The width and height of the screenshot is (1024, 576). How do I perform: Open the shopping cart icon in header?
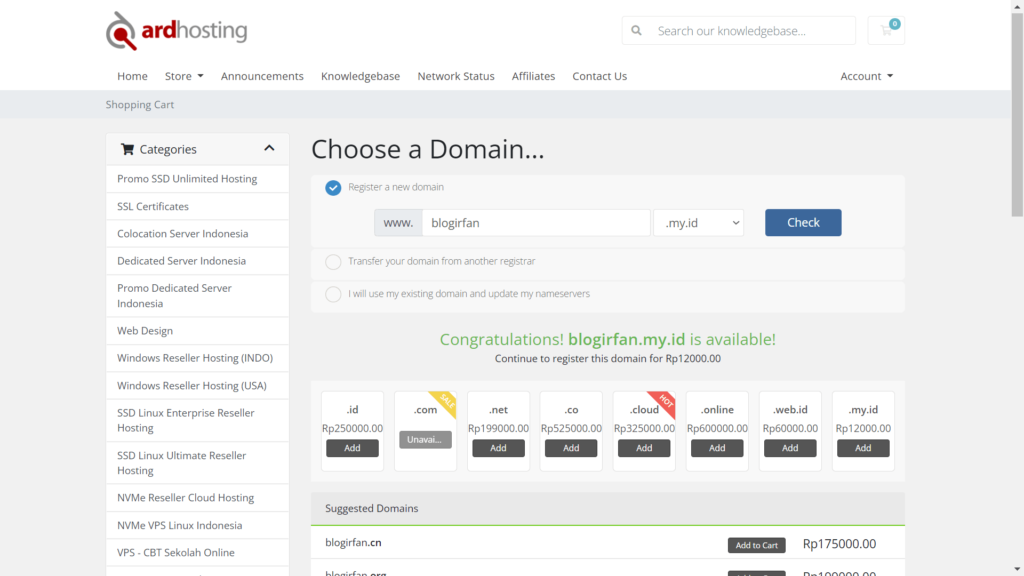(885, 30)
